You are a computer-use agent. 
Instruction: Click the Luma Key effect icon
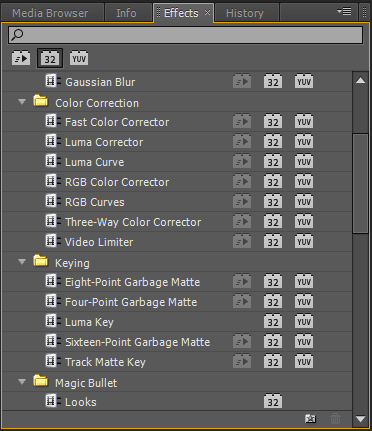(x=53, y=321)
